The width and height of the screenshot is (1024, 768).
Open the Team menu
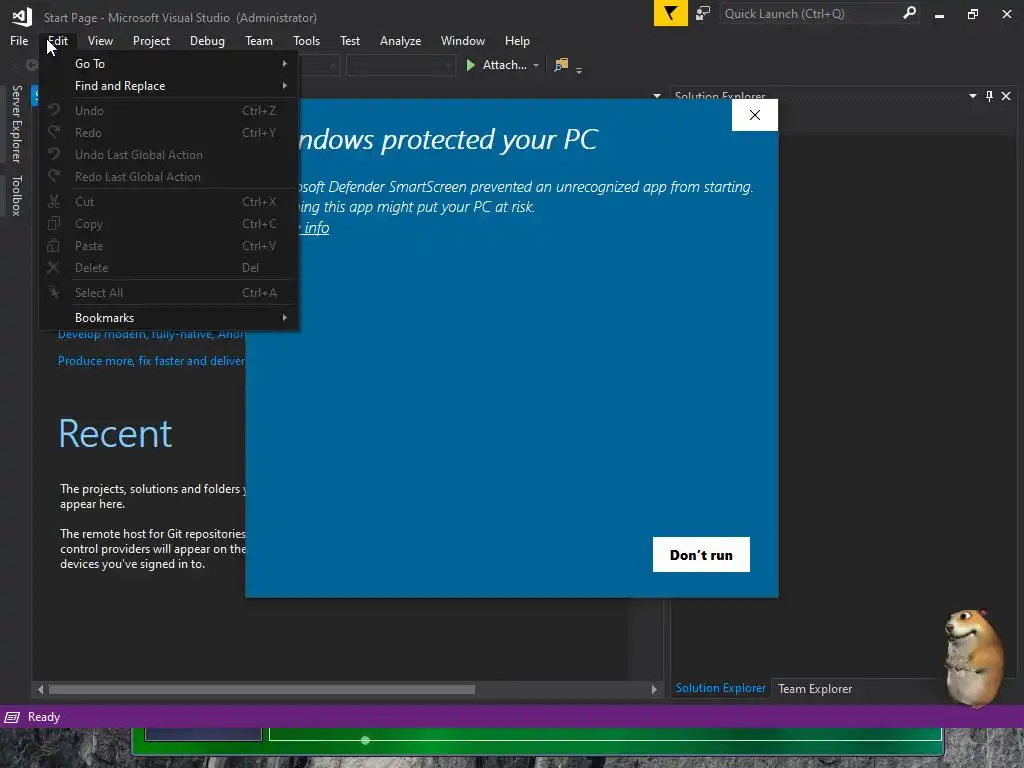coord(259,40)
